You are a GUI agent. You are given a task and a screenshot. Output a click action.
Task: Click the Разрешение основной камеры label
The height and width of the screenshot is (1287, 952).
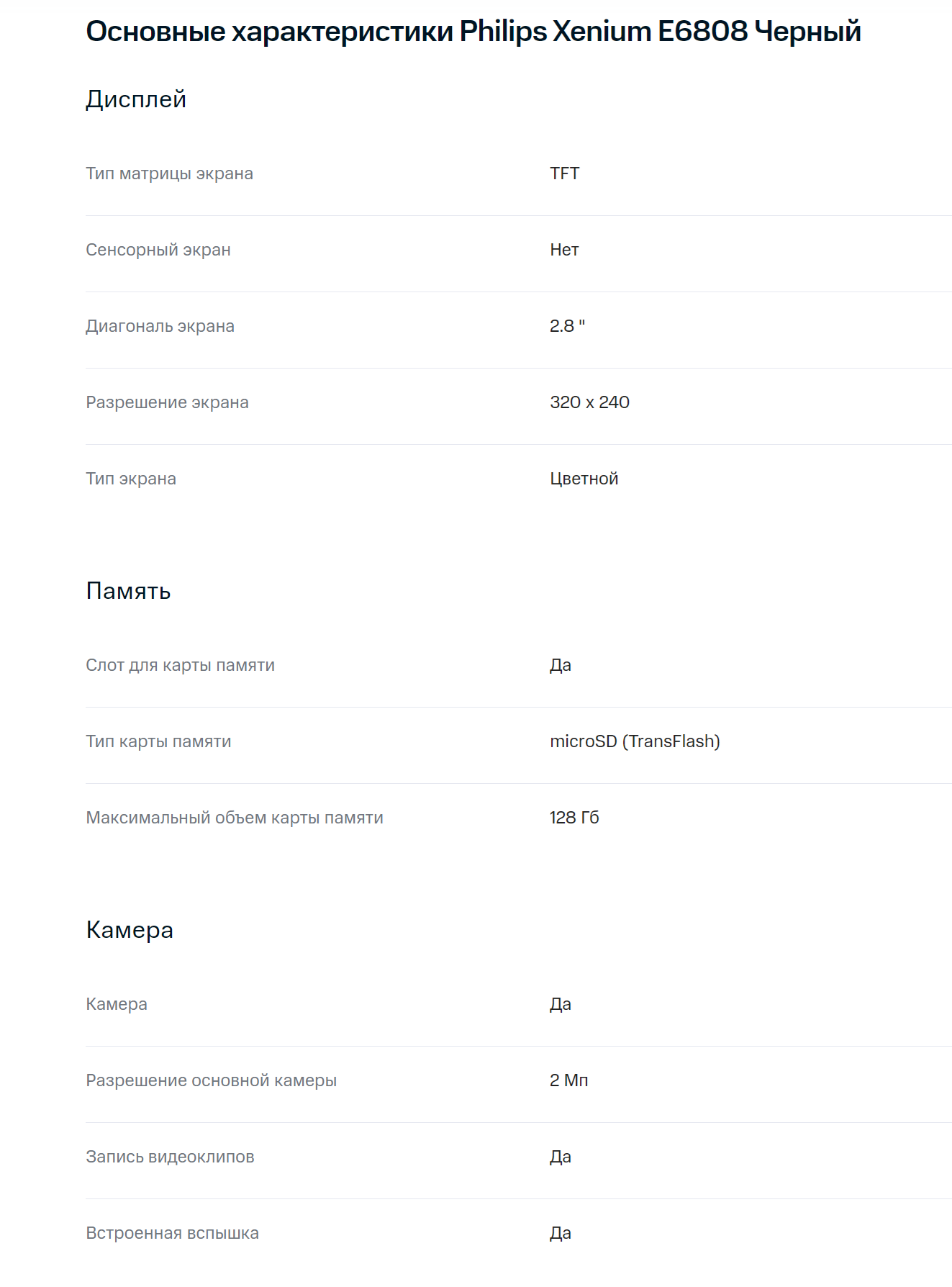click(211, 1080)
